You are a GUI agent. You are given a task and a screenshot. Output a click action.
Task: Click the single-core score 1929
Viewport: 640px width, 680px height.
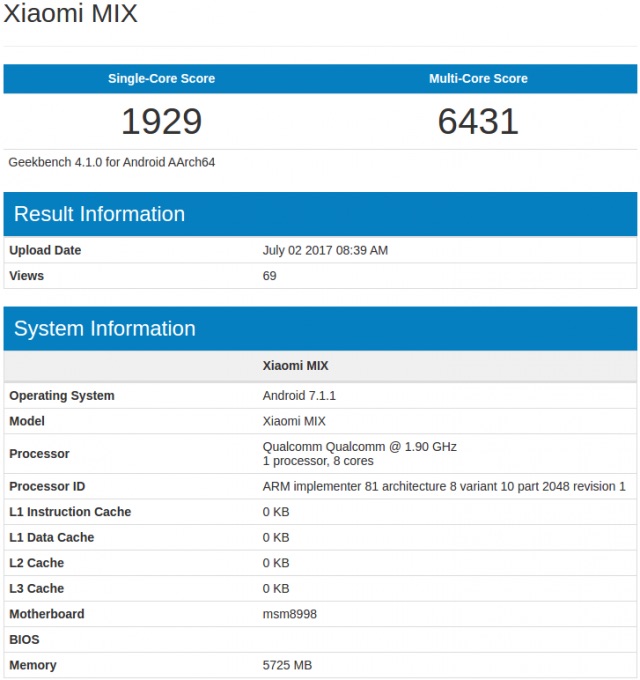(x=161, y=121)
